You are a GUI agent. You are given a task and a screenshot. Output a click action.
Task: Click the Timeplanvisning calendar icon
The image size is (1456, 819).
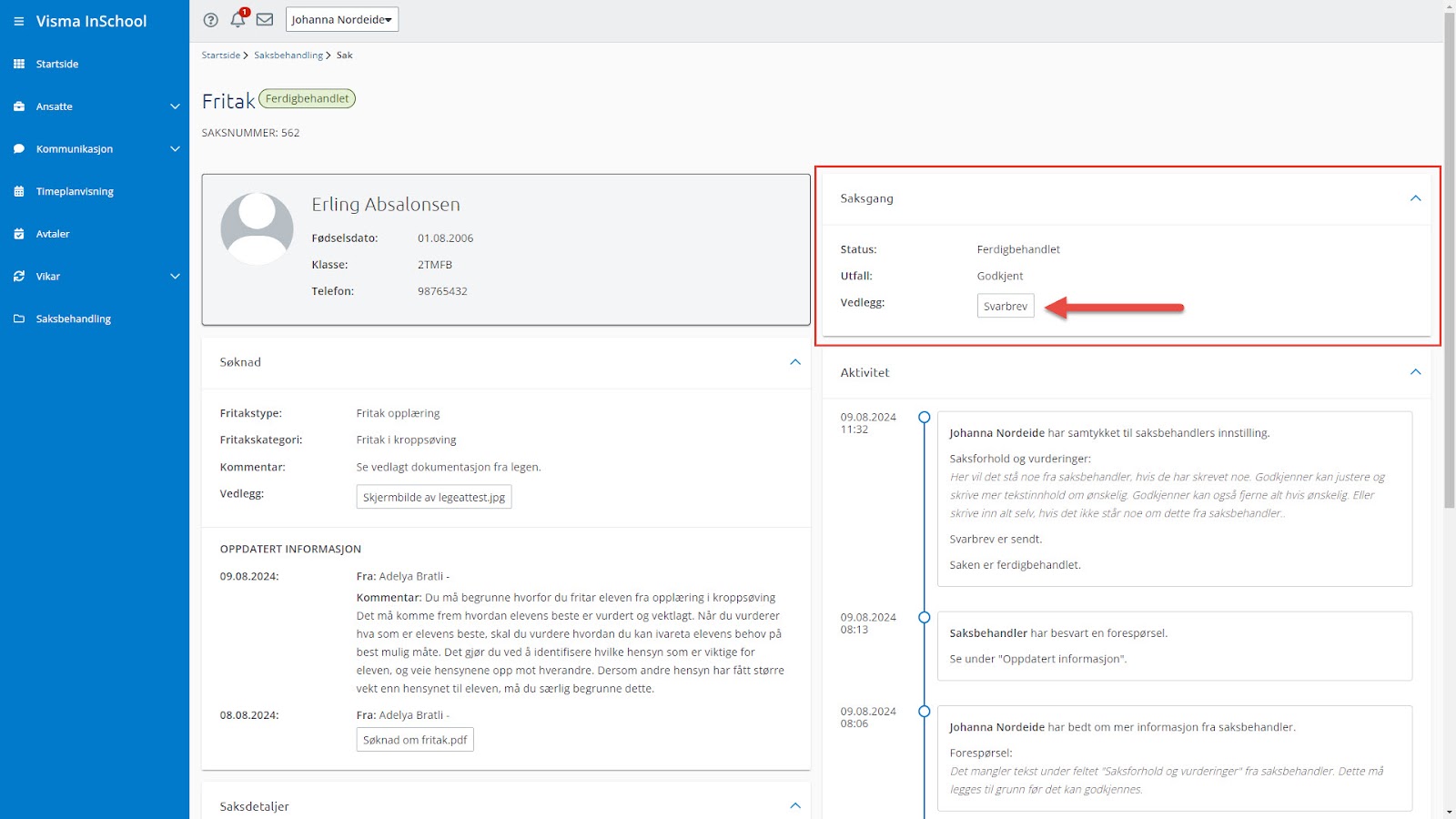point(19,191)
